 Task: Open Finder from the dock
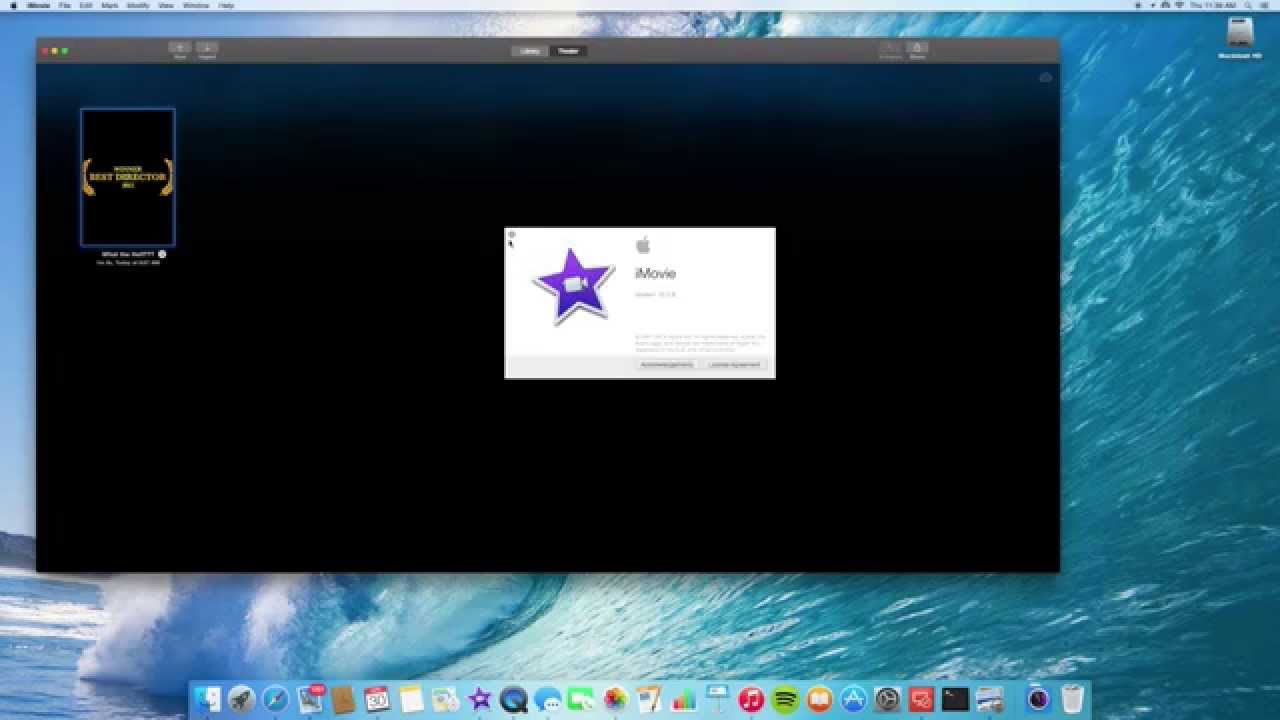[208, 699]
